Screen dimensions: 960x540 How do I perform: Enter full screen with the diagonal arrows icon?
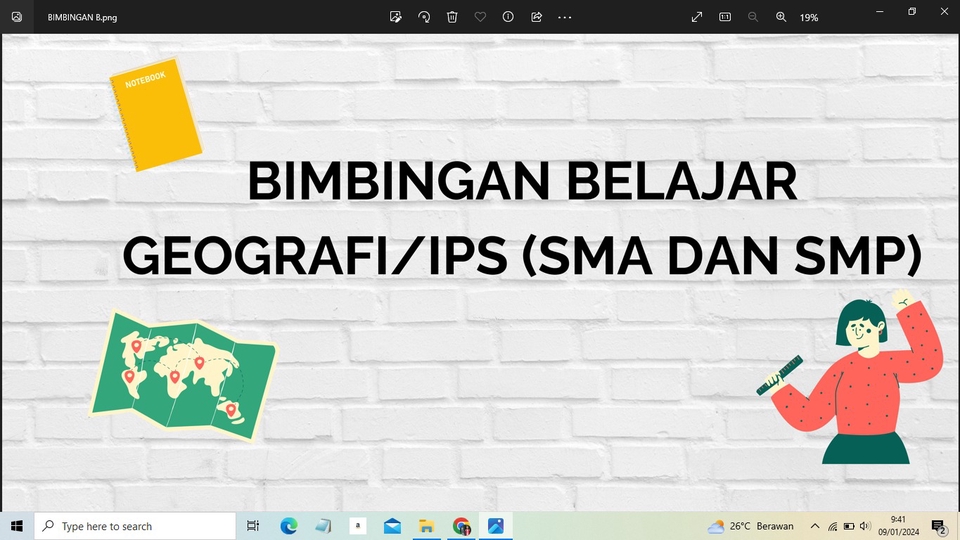point(697,17)
